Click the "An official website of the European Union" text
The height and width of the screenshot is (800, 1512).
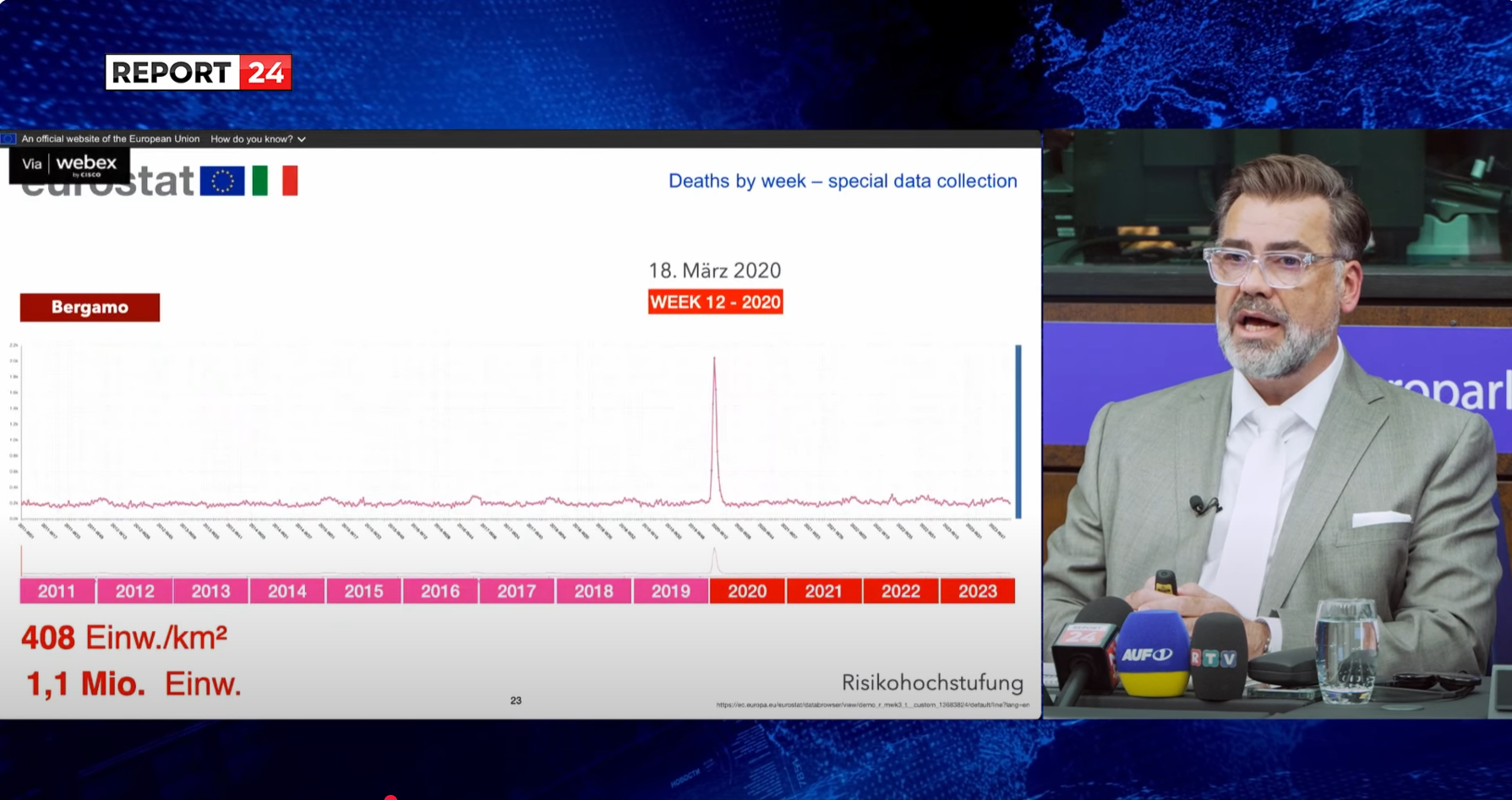(110, 139)
